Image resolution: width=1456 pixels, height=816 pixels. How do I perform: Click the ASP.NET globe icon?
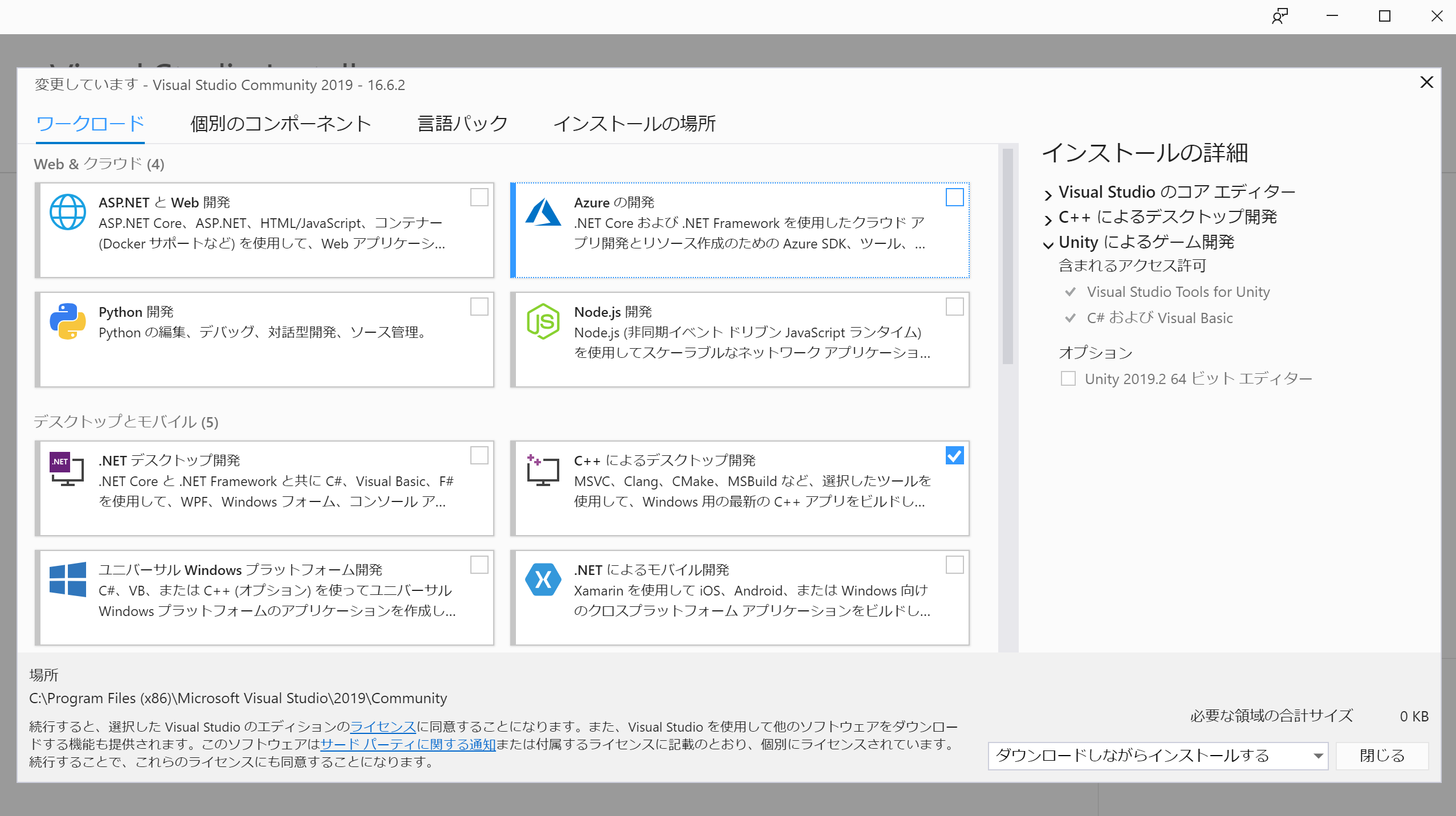coord(68,212)
